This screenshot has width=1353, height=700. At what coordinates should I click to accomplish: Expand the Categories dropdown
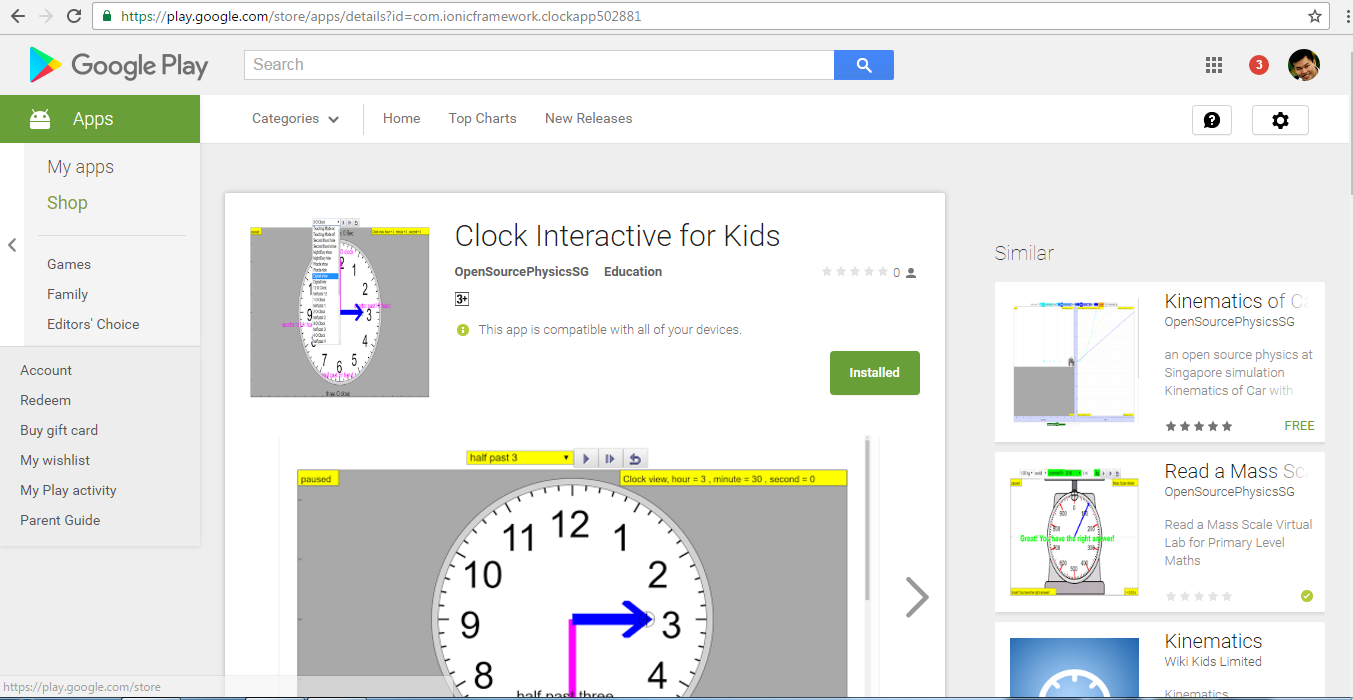click(296, 118)
